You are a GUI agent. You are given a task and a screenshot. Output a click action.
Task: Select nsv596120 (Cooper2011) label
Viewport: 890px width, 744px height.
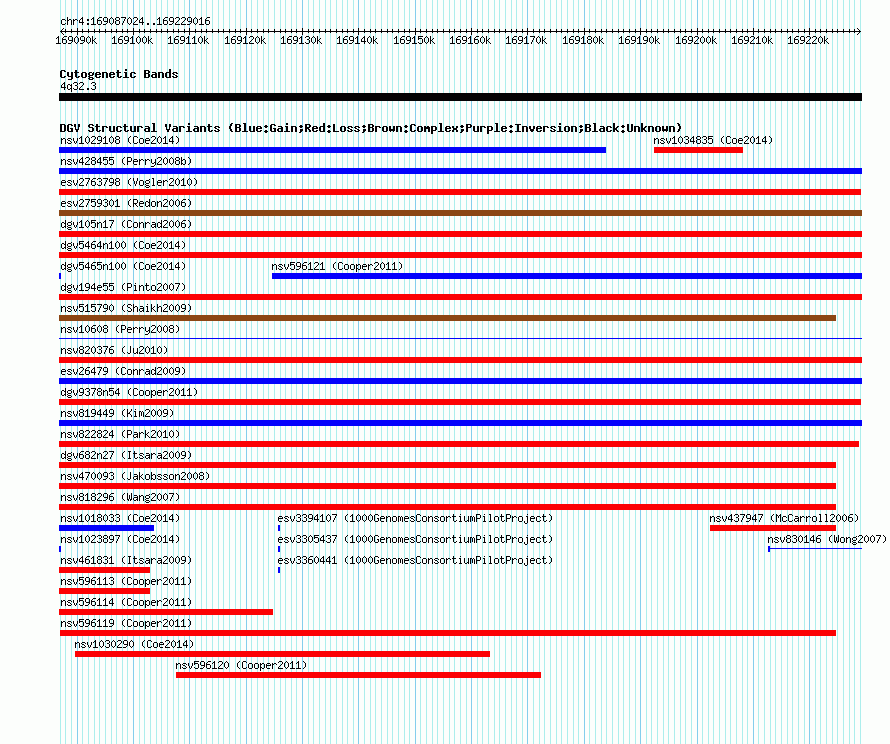coord(241,665)
